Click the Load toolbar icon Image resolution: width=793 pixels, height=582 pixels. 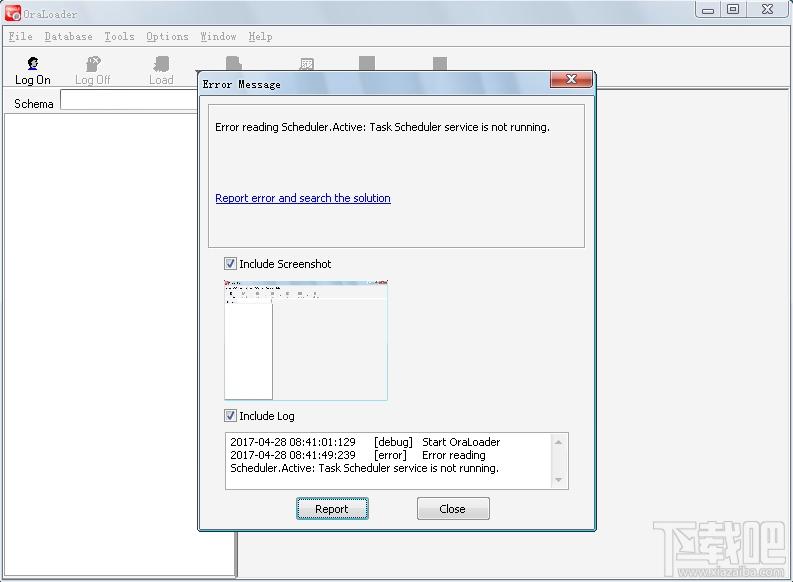tap(161, 70)
